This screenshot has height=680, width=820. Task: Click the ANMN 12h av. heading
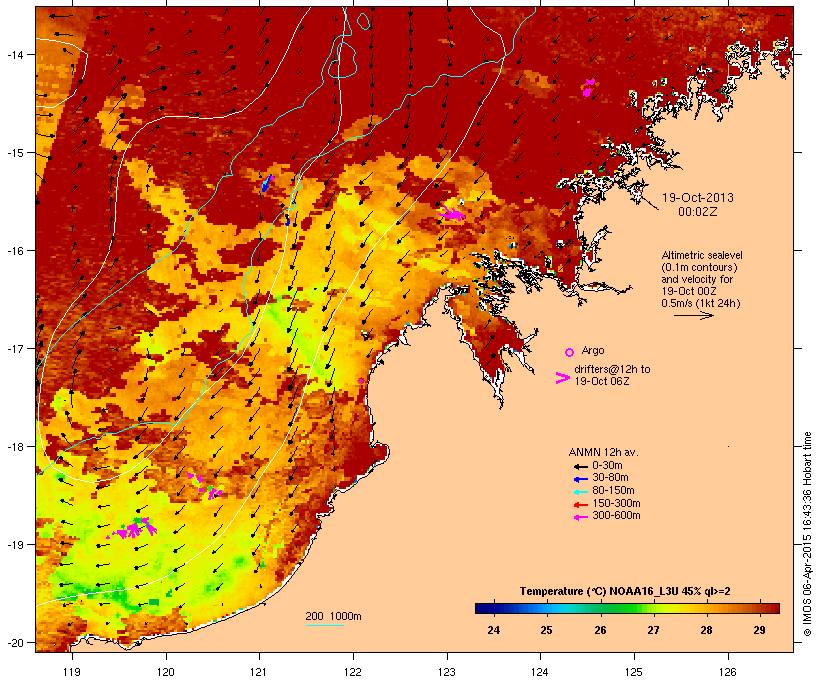[603, 452]
